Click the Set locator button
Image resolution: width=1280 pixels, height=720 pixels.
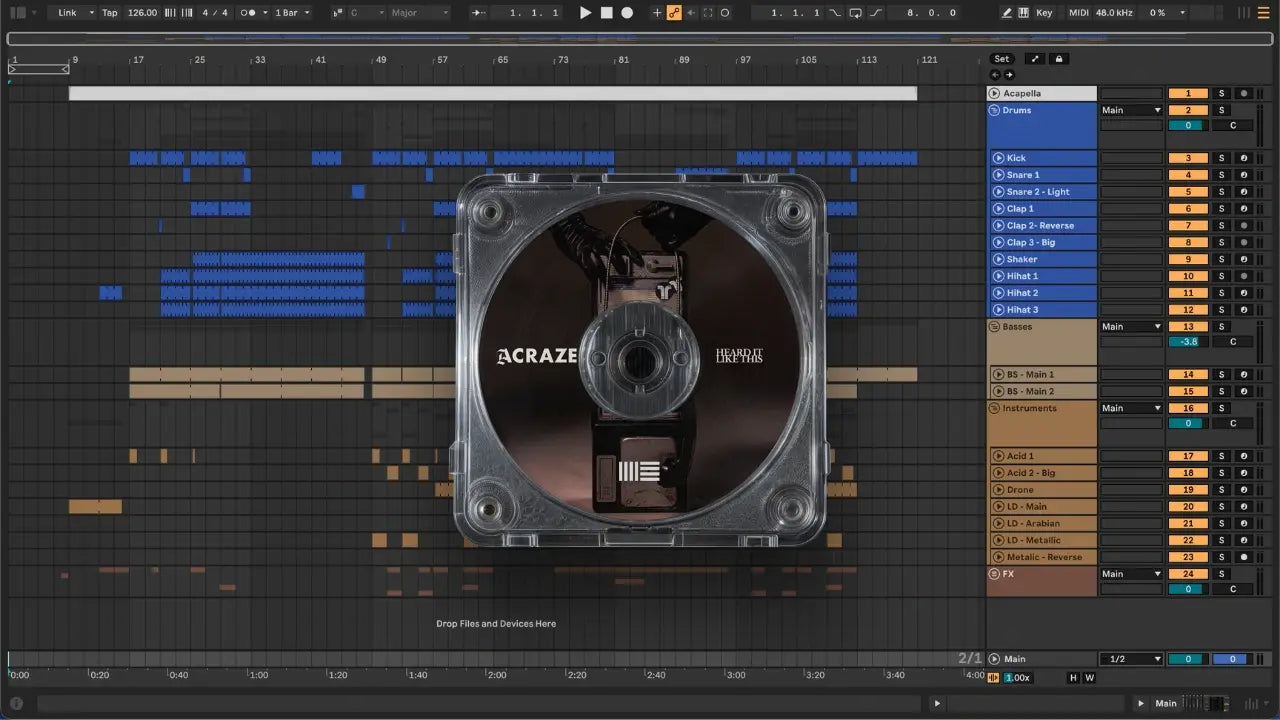point(1002,59)
